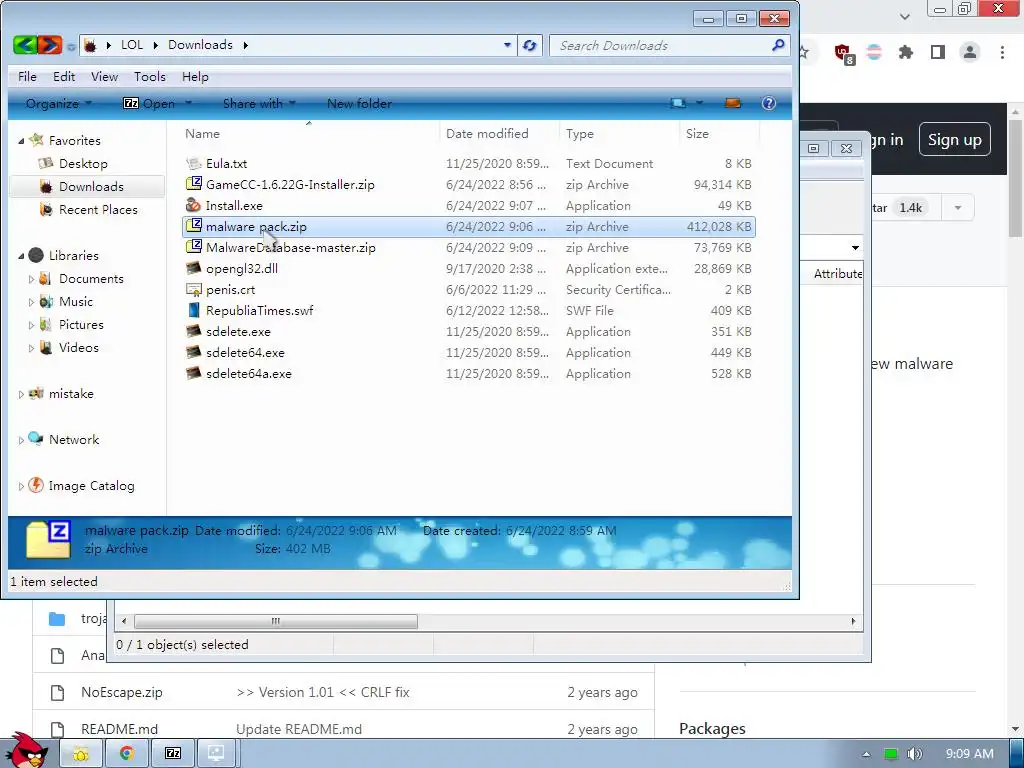Viewport: 1024px width, 768px height.
Task: Click Sign up on the GitHub page
Action: [x=955, y=139]
